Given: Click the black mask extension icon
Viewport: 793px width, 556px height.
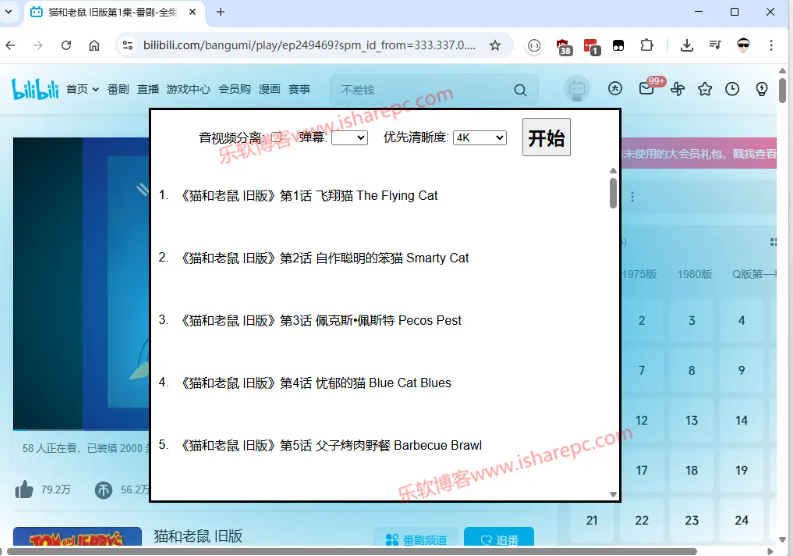Looking at the screenshot, I should pos(618,46).
